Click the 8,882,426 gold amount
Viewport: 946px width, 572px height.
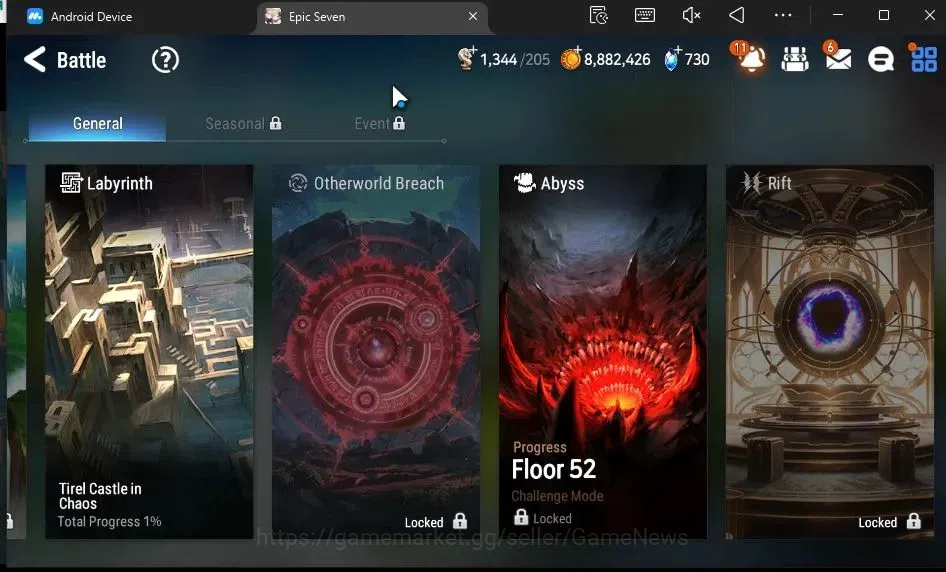[x=617, y=60]
